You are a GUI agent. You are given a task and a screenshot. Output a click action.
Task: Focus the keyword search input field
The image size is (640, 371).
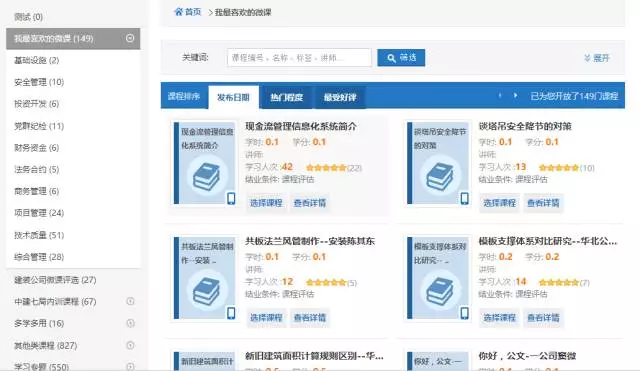(x=299, y=58)
